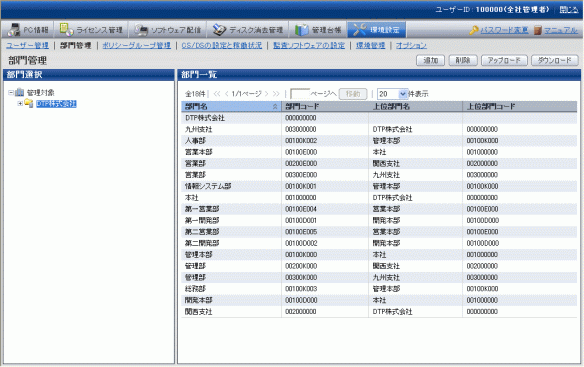The height and width of the screenshot is (367, 584).
Task: Select 部門管理 submenu item
Action: pos(76,45)
